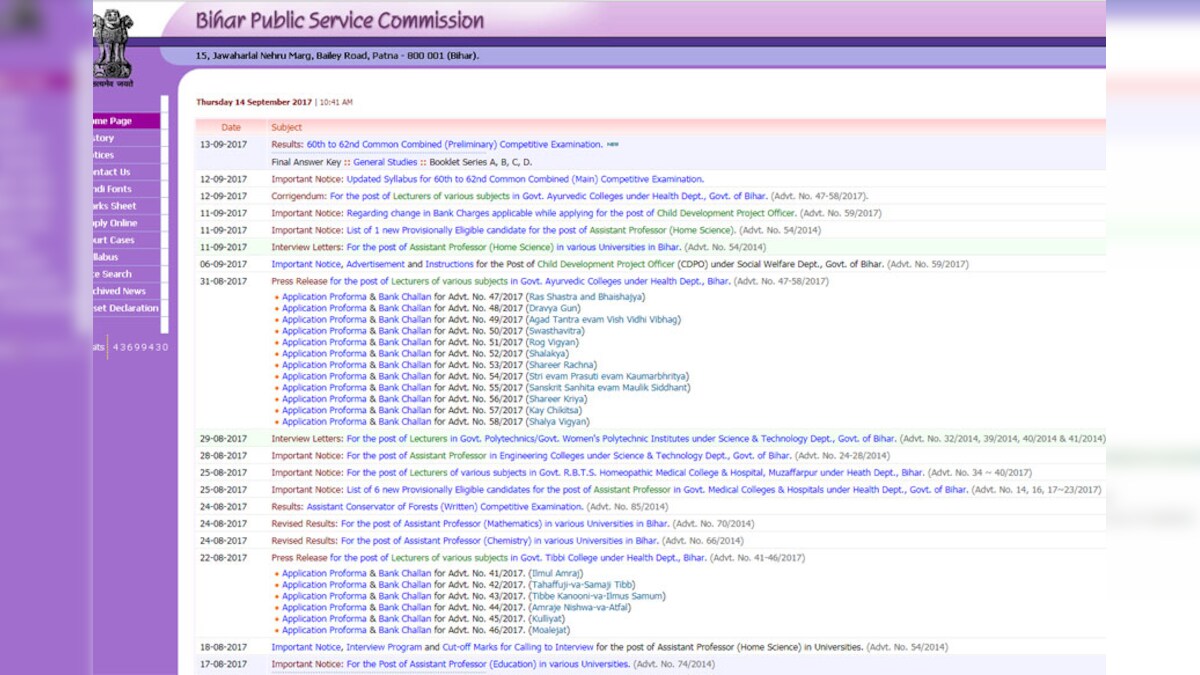Click the date cell 06-09-2017

click(223, 264)
